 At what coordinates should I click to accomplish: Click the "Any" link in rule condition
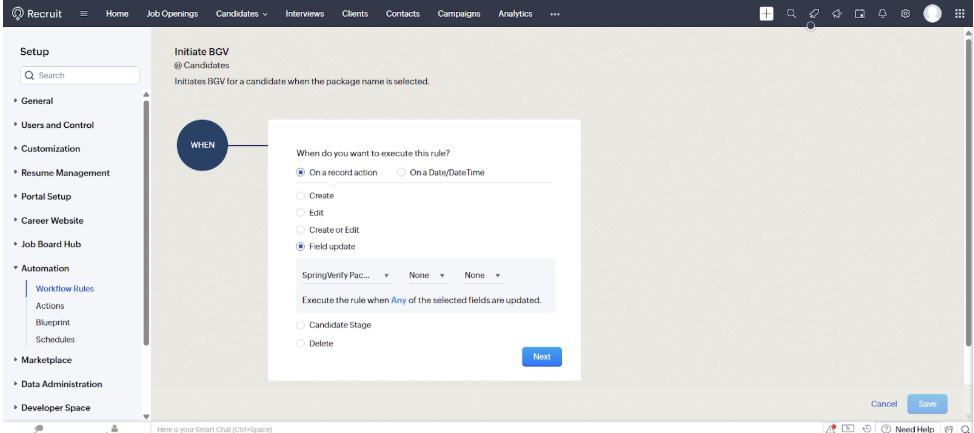[x=398, y=300]
